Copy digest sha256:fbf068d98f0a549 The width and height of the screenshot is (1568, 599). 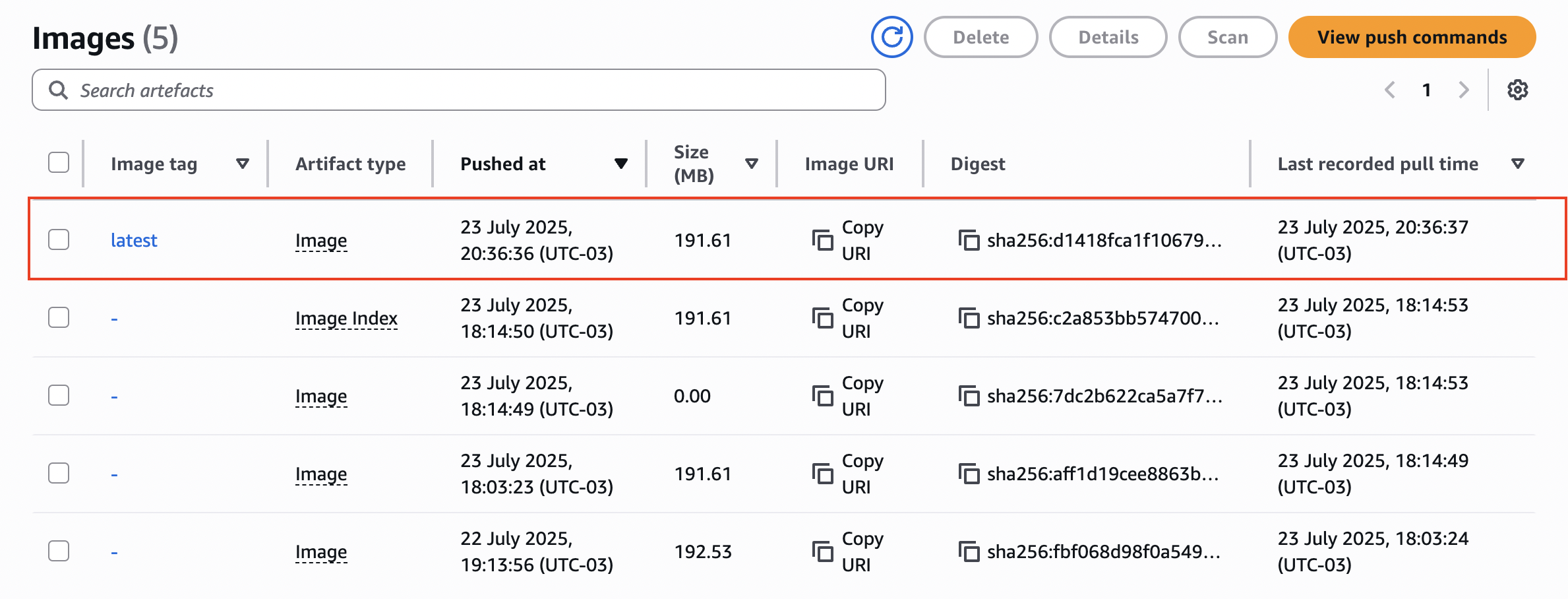click(968, 552)
